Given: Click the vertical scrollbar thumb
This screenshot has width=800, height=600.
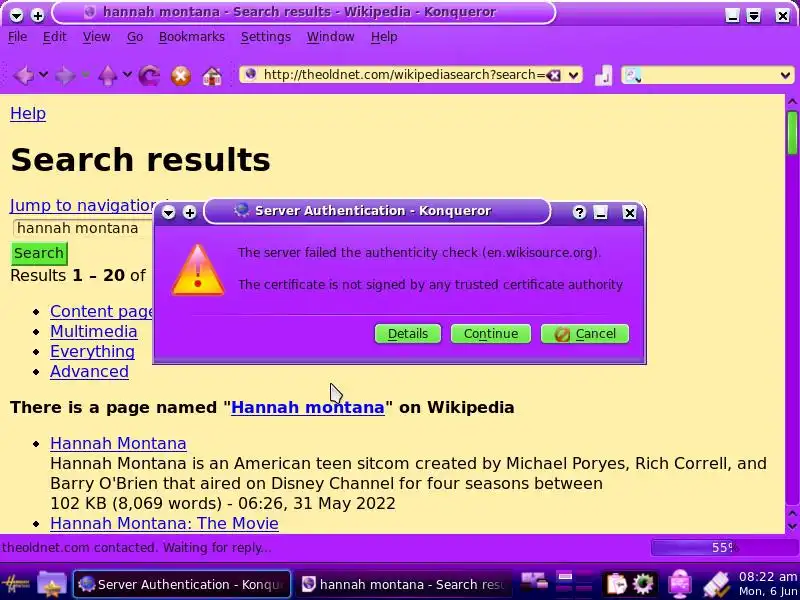Looking at the screenshot, I should coord(792,133).
